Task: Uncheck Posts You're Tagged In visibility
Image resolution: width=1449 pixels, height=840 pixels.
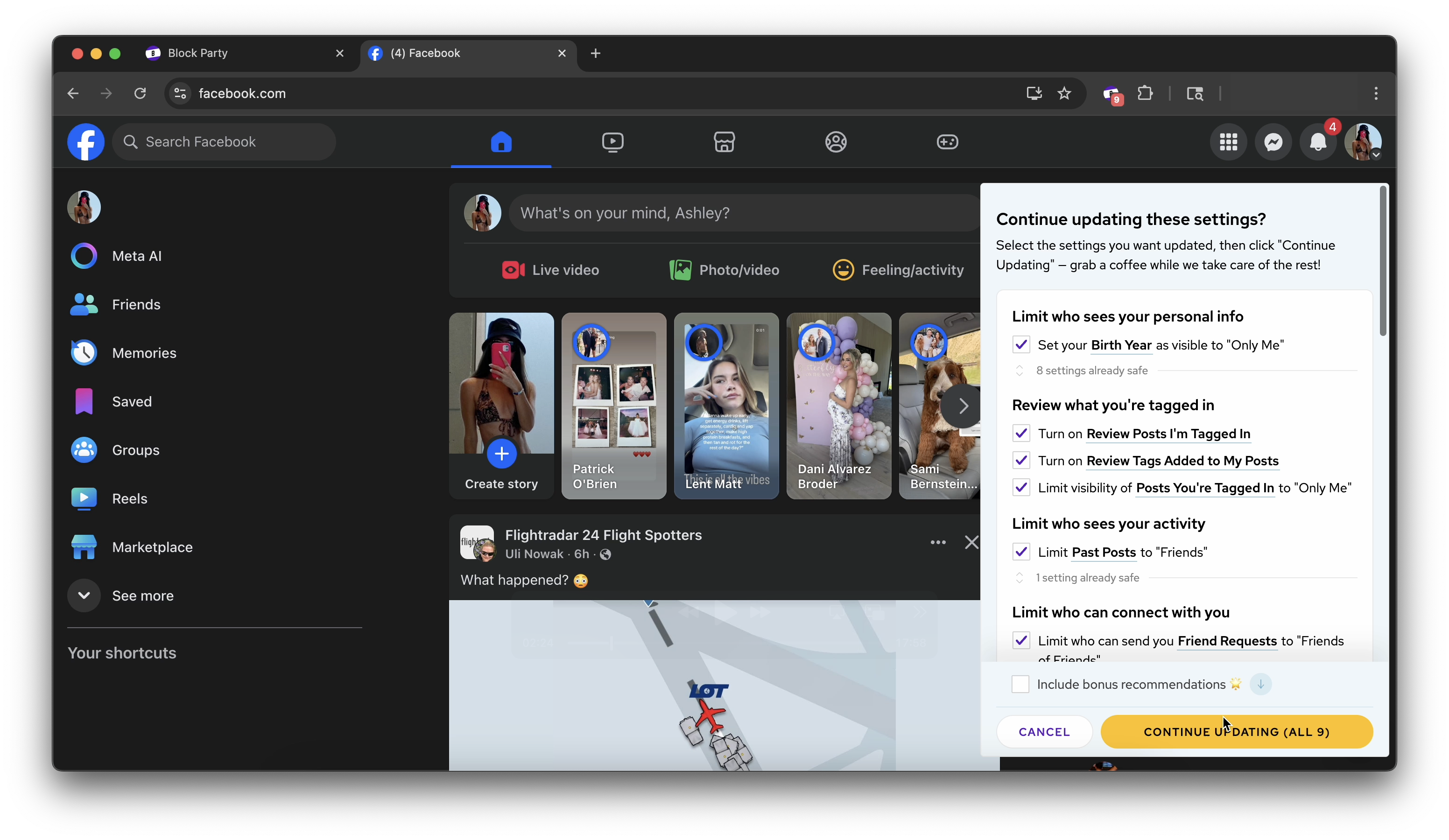Action: 1020,487
